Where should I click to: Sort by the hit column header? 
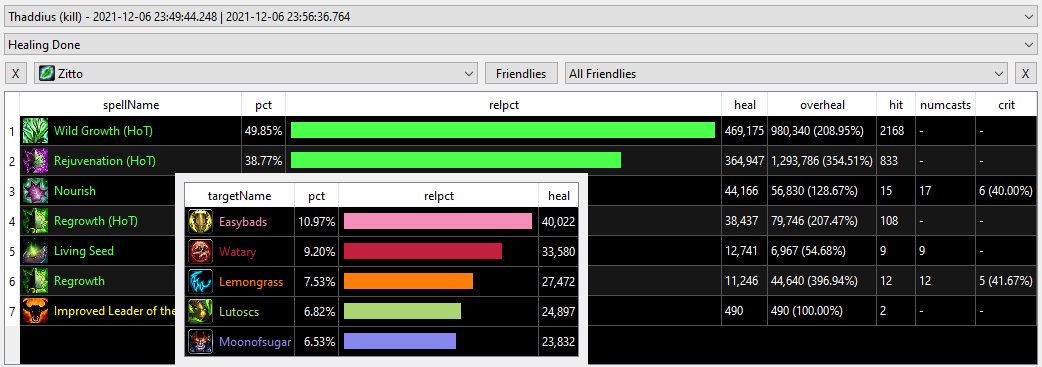tap(896, 104)
